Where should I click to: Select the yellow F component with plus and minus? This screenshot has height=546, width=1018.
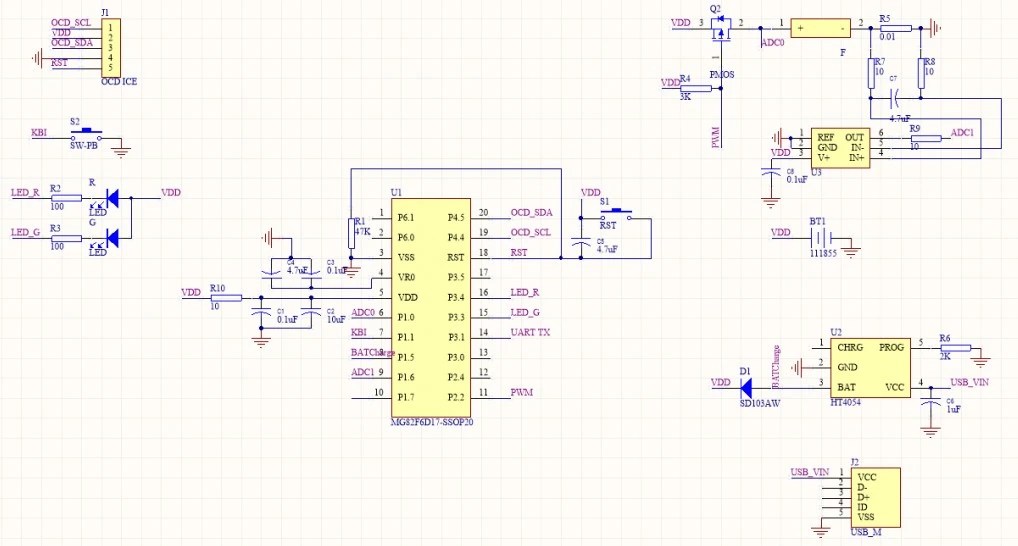(820, 28)
